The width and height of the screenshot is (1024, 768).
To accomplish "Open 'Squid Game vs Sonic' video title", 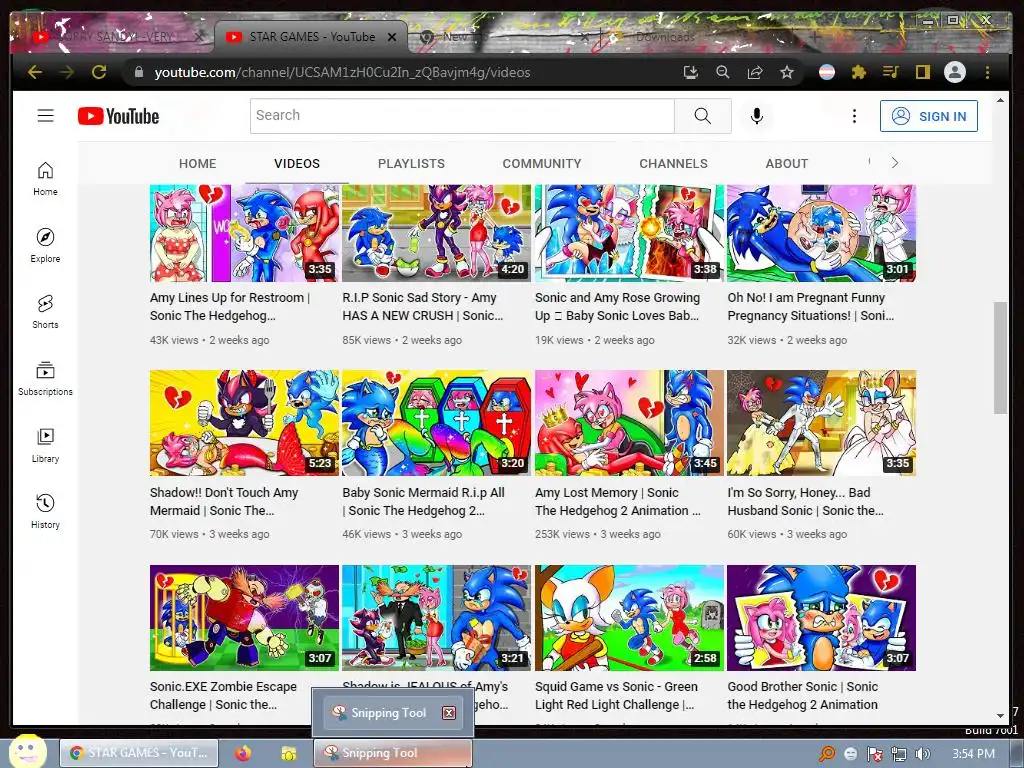I will 616,696.
